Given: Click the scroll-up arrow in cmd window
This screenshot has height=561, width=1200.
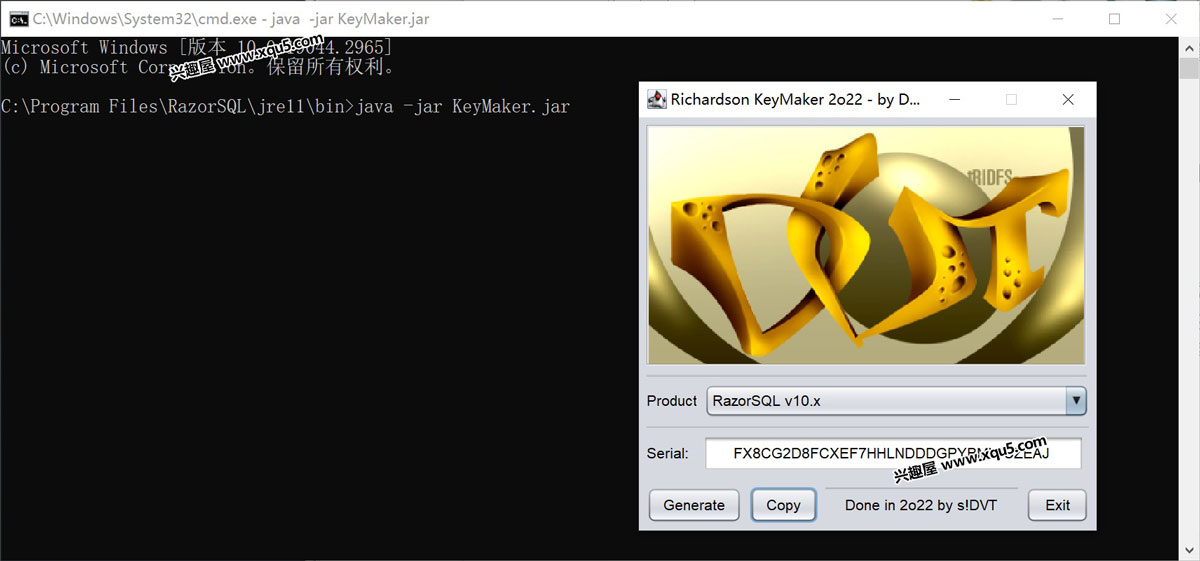Looking at the screenshot, I should tap(1190, 47).
